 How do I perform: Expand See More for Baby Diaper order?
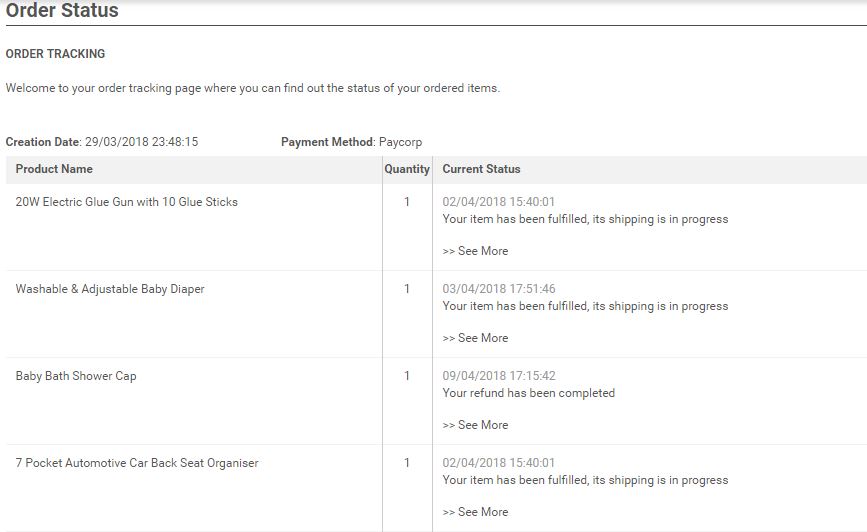click(475, 338)
